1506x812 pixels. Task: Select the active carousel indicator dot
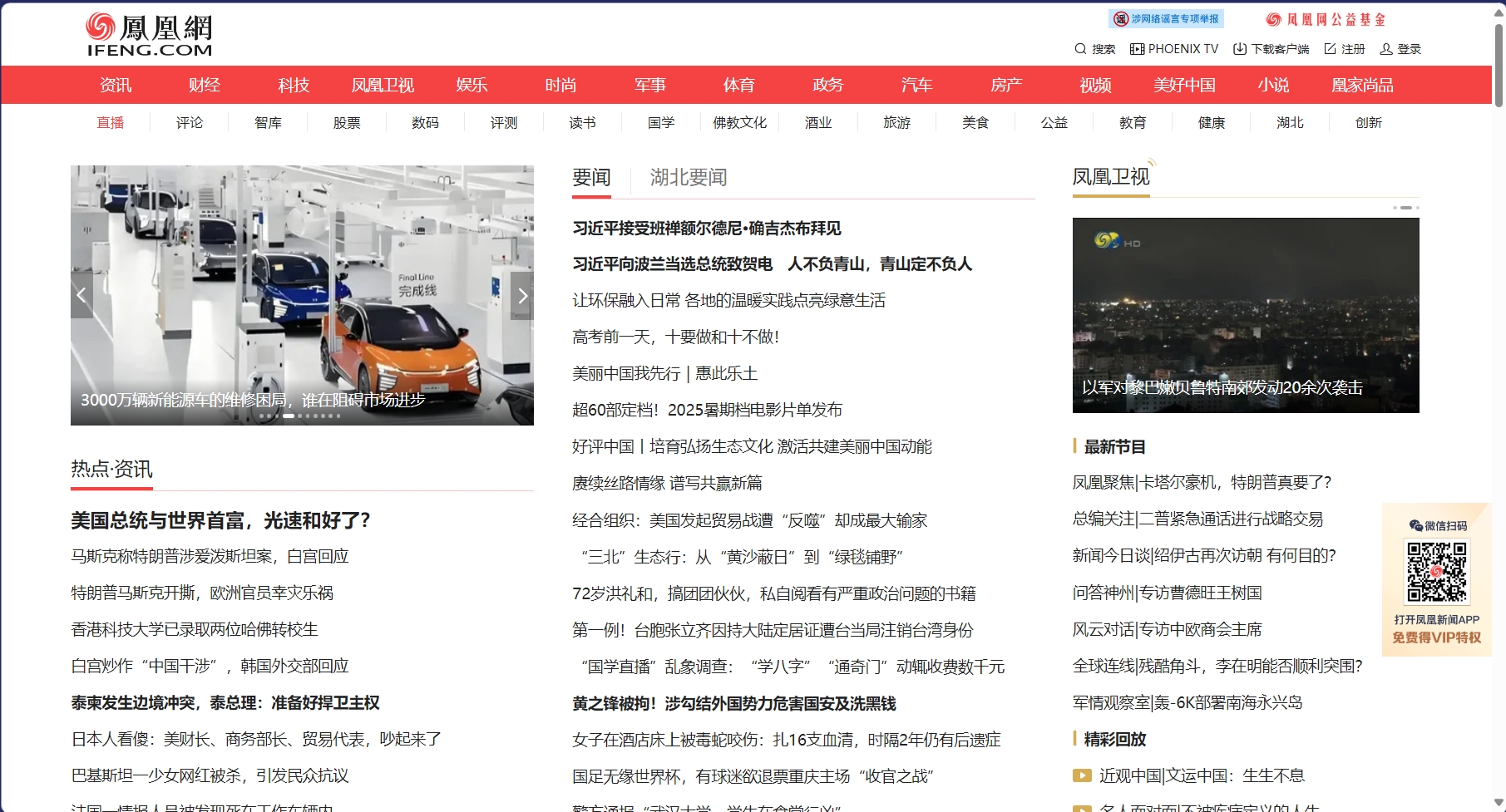[289, 416]
